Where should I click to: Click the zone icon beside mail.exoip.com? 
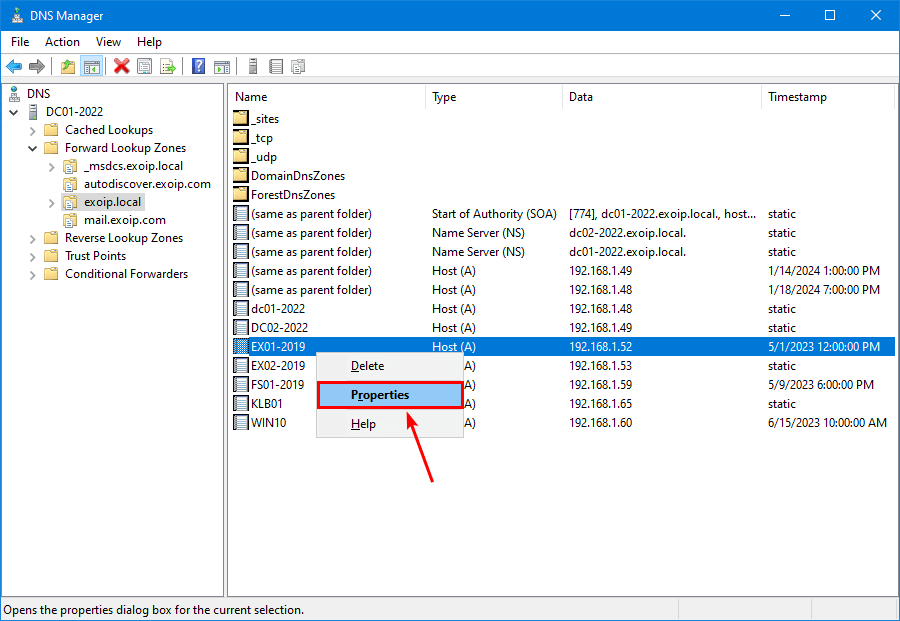point(70,220)
